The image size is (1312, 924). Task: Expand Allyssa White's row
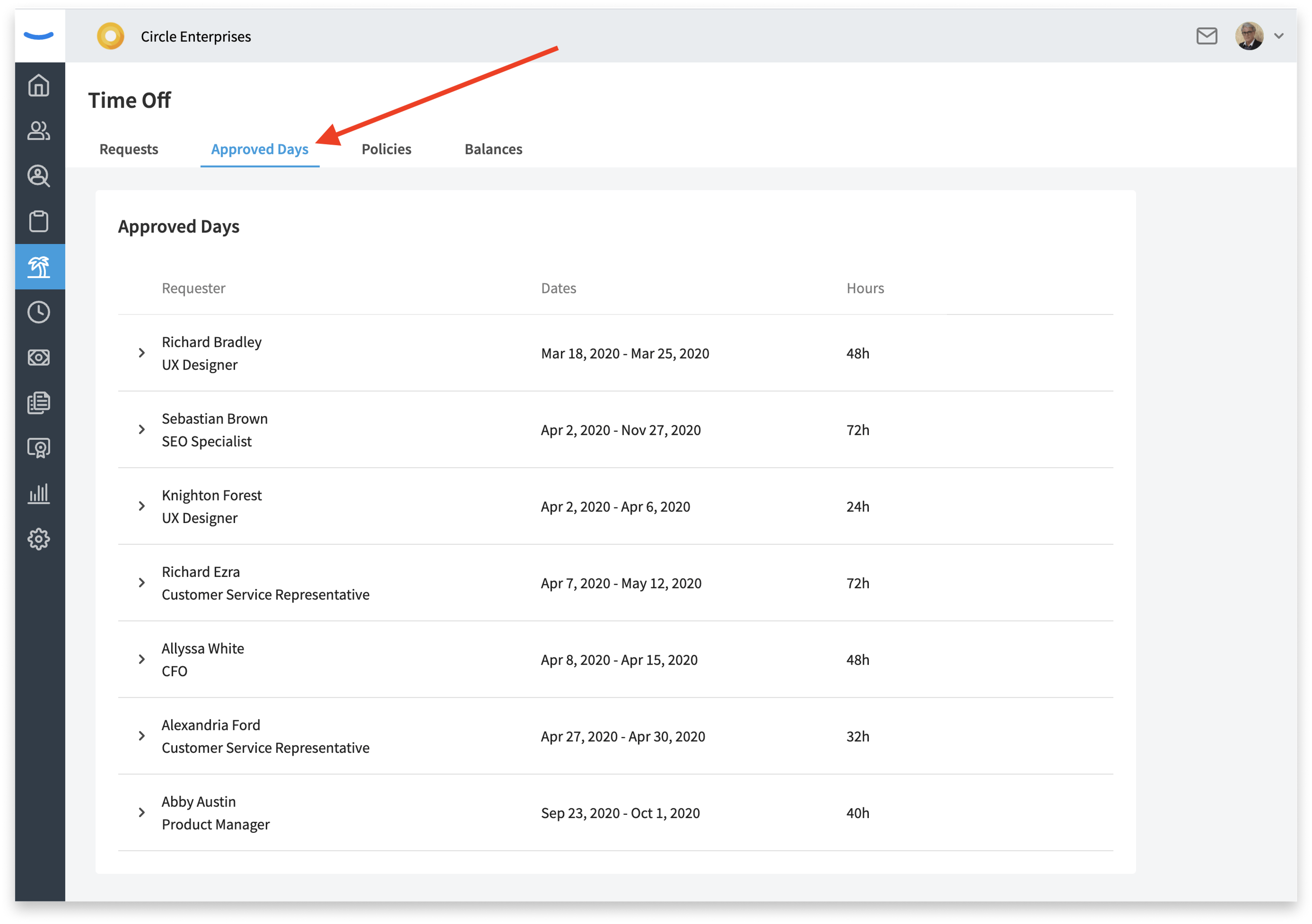[142, 659]
